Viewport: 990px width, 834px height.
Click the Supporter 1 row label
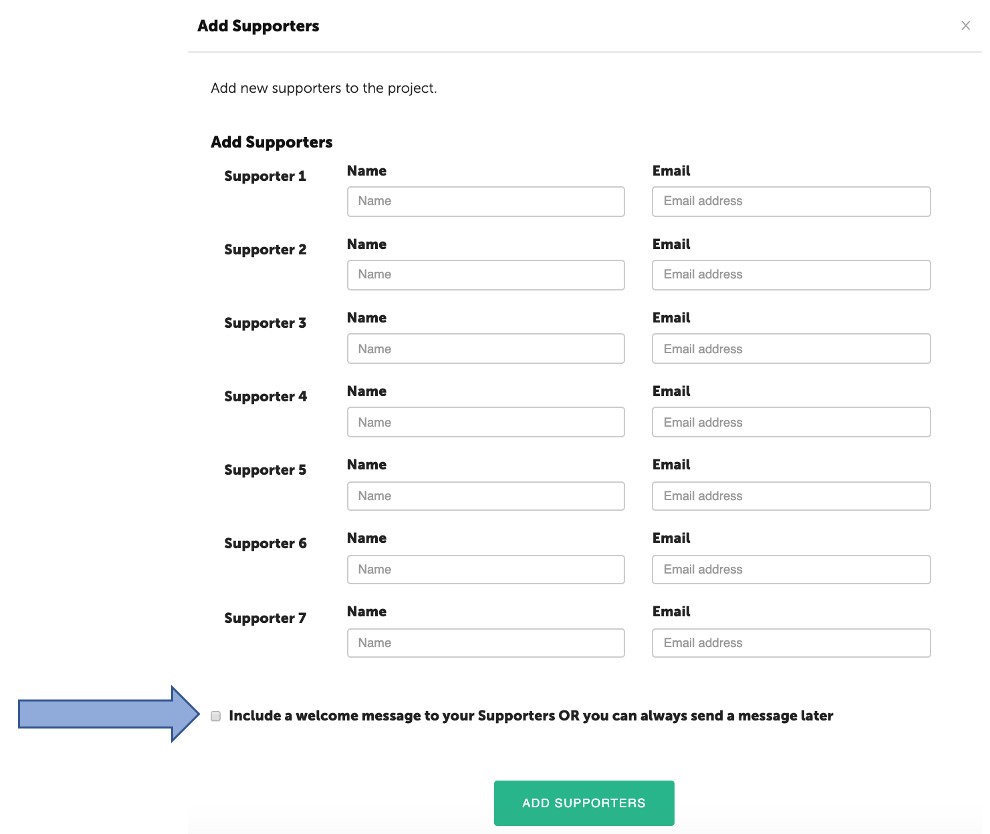click(265, 177)
